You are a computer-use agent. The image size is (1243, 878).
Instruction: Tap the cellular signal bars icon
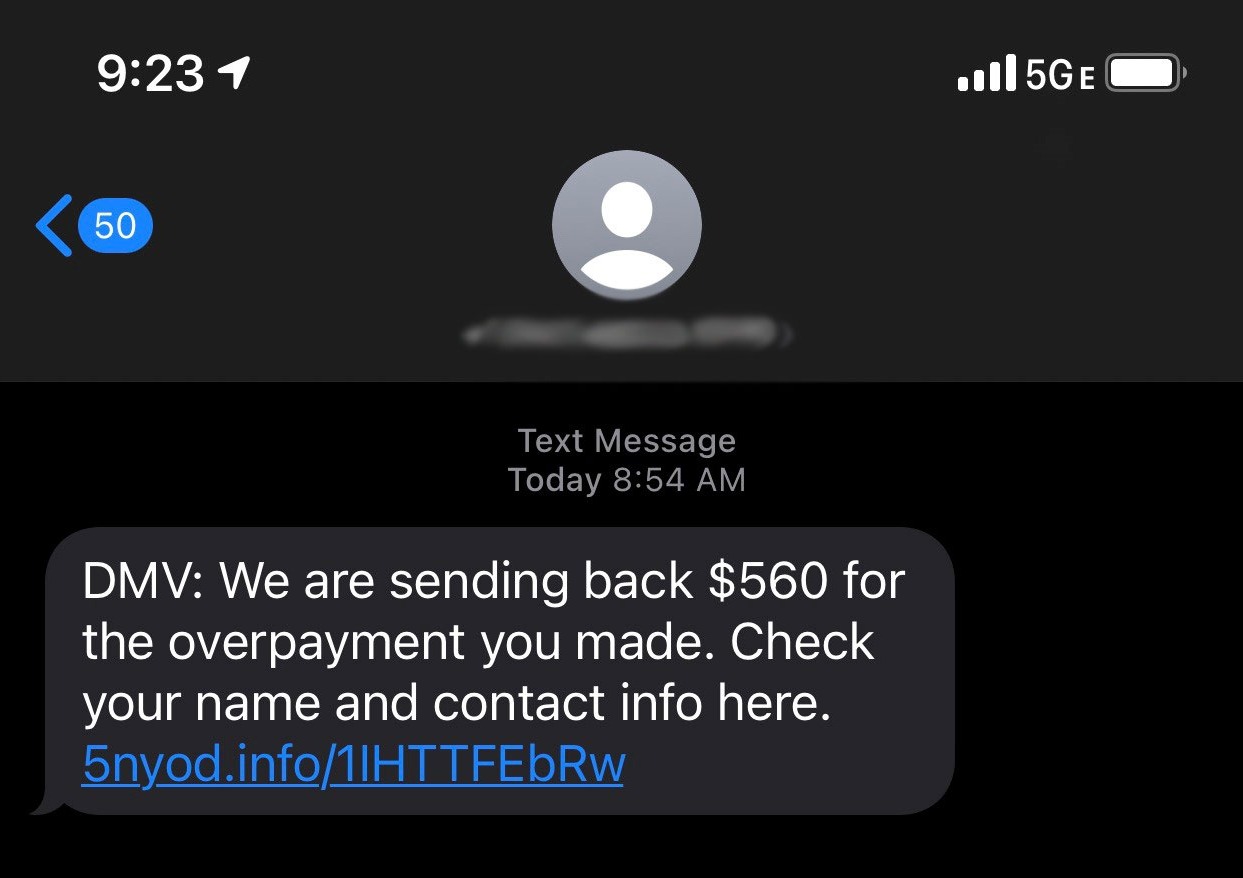coord(987,74)
